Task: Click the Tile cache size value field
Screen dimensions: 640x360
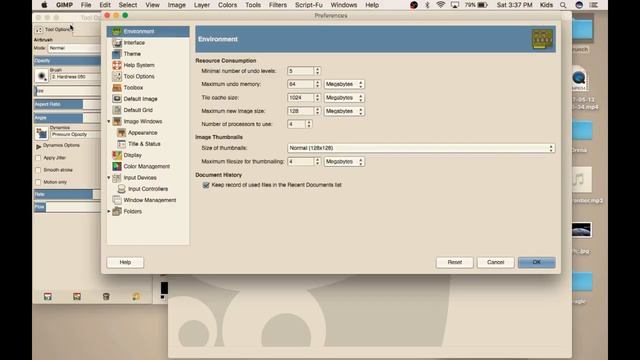Action: 301,98
